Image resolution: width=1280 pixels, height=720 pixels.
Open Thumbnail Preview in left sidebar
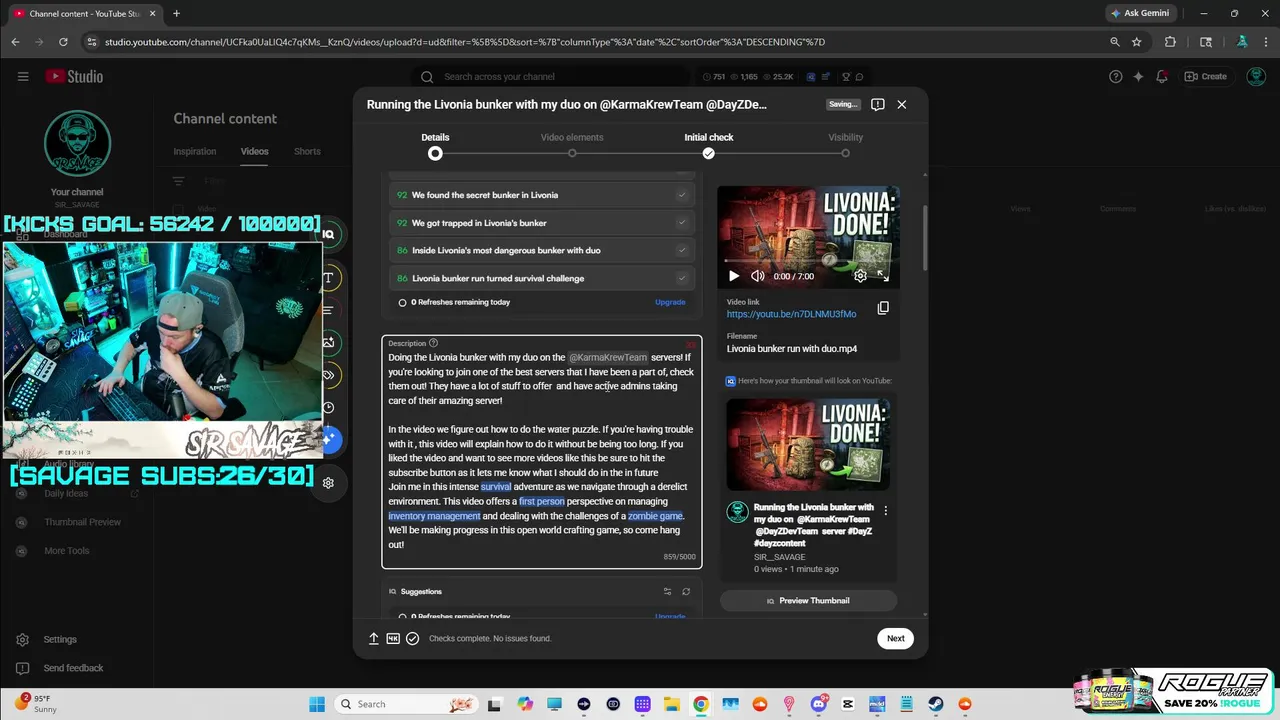(x=82, y=522)
